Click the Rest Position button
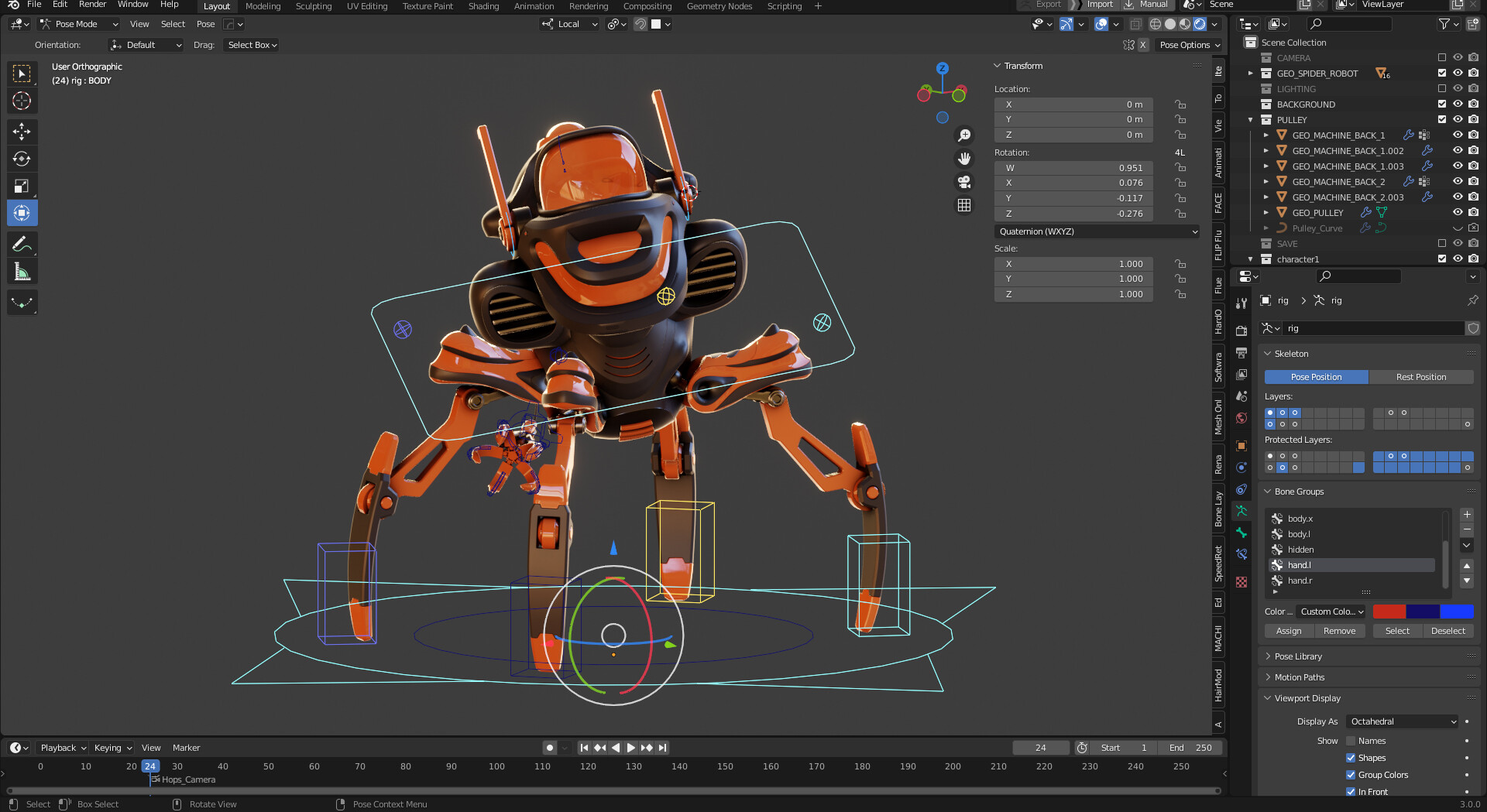 click(1421, 377)
